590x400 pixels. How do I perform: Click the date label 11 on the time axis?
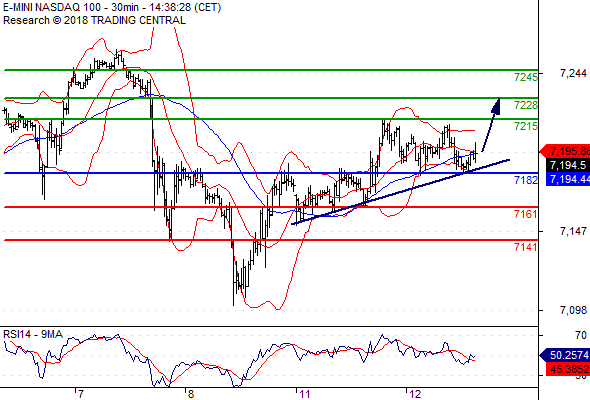click(305, 394)
